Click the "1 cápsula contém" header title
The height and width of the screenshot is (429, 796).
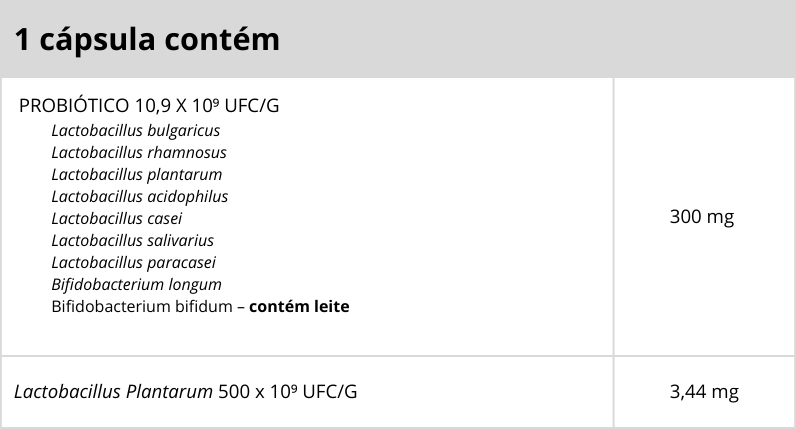[146, 40]
